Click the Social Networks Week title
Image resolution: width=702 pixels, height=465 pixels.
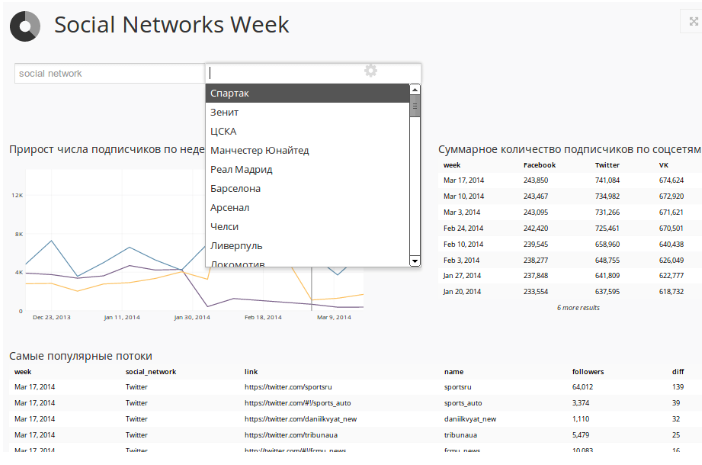coord(171,25)
